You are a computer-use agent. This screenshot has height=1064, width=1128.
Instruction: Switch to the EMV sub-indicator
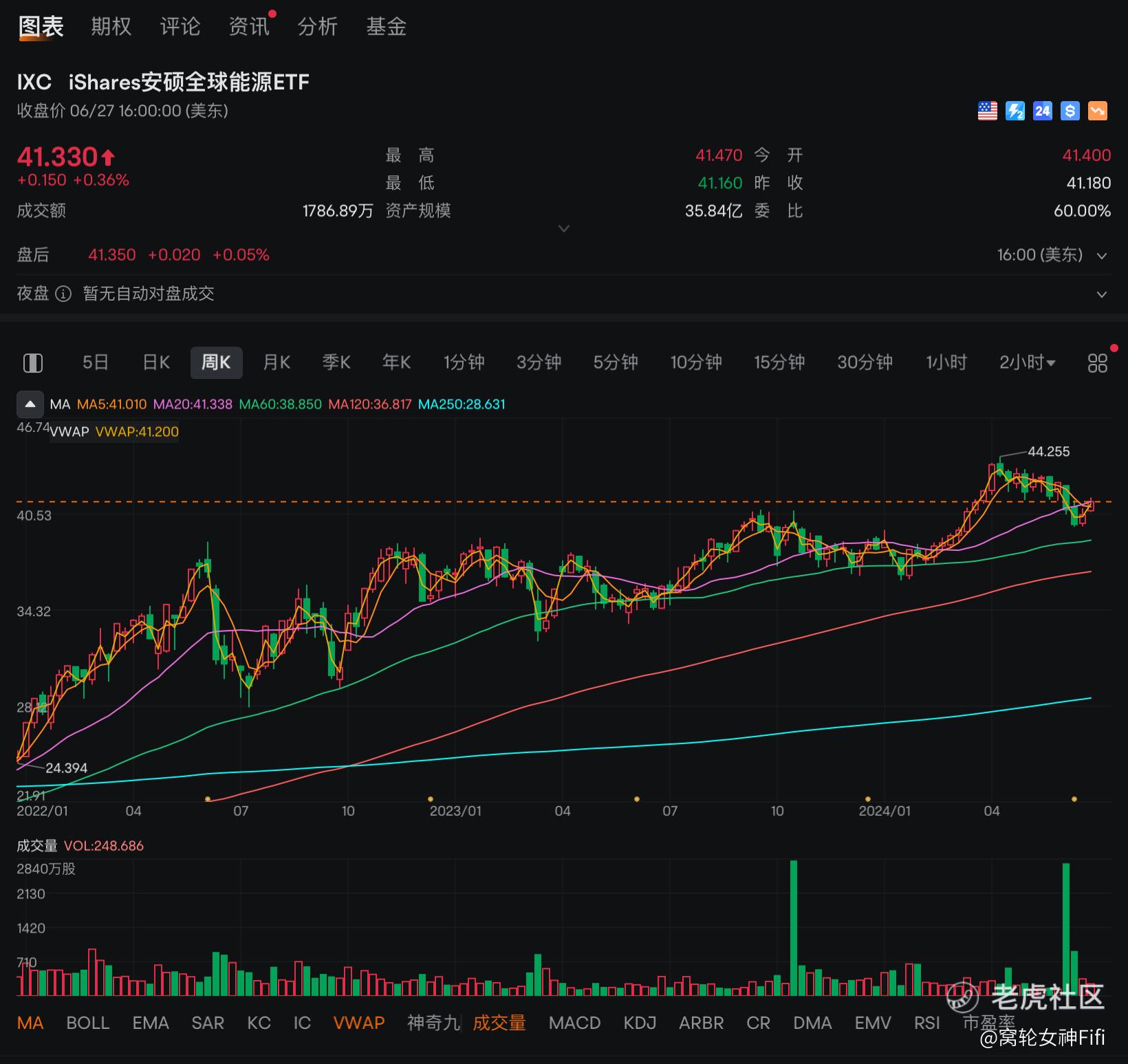pyautogui.click(x=873, y=1023)
